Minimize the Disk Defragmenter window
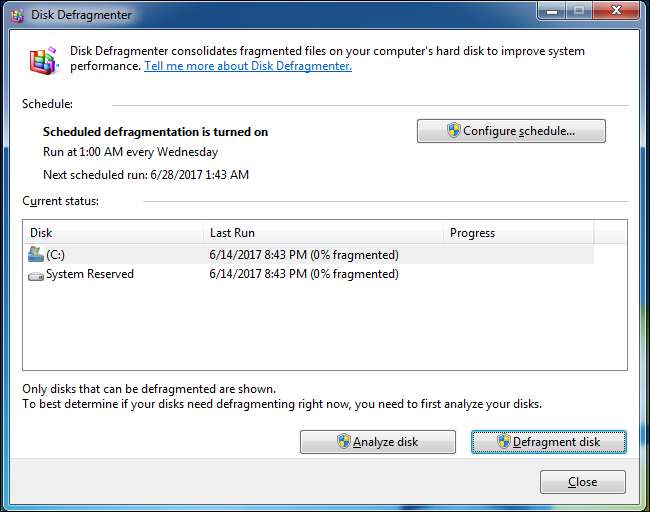This screenshot has height=512, width=650. (x=552, y=11)
